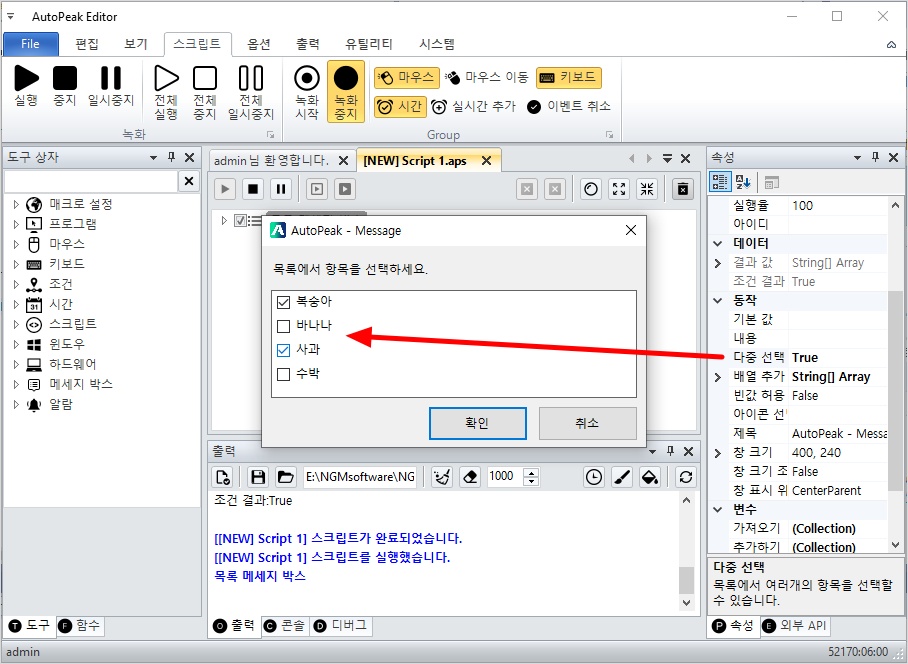Toggle the 이벤트 취소 option
This screenshot has width=908, height=664.
pos(569,107)
